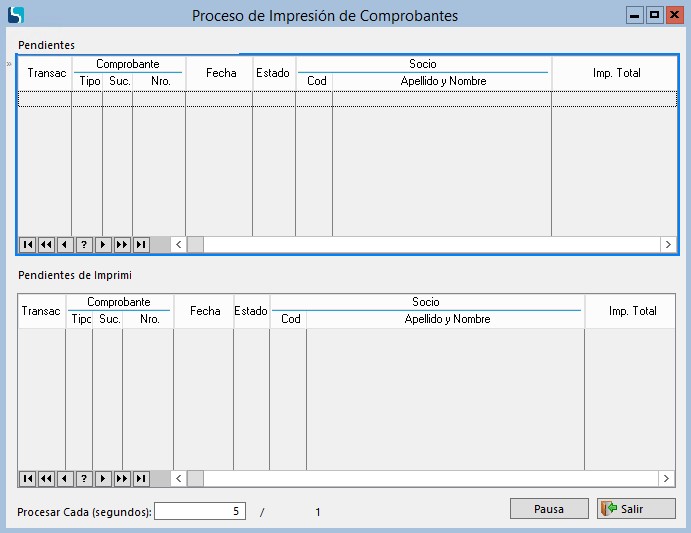The image size is (691, 533).
Task: Maximize the Proceso de Impresión window
Action: tap(654, 15)
